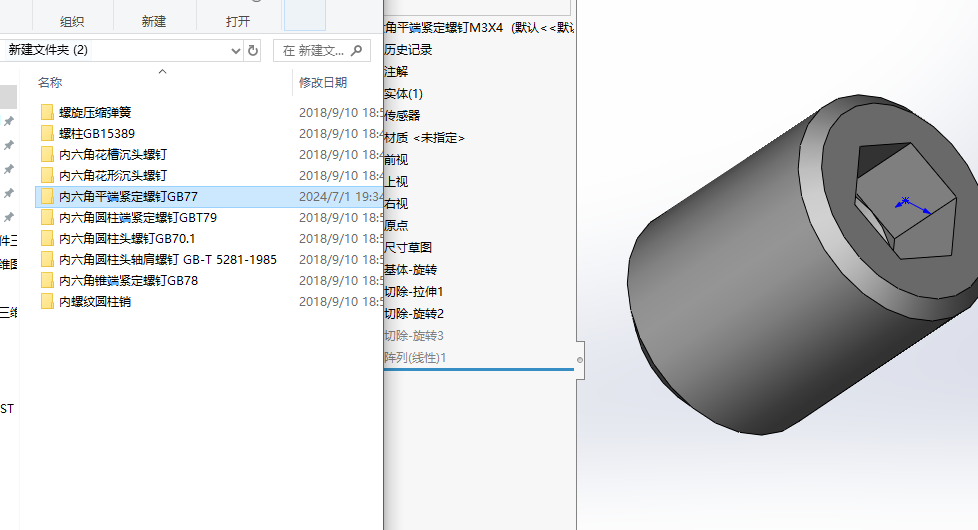The height and width of the screenshot is (530, 978).
Task: Select the 螺柱GB15389 folder
Action: (x=97, y=133)
